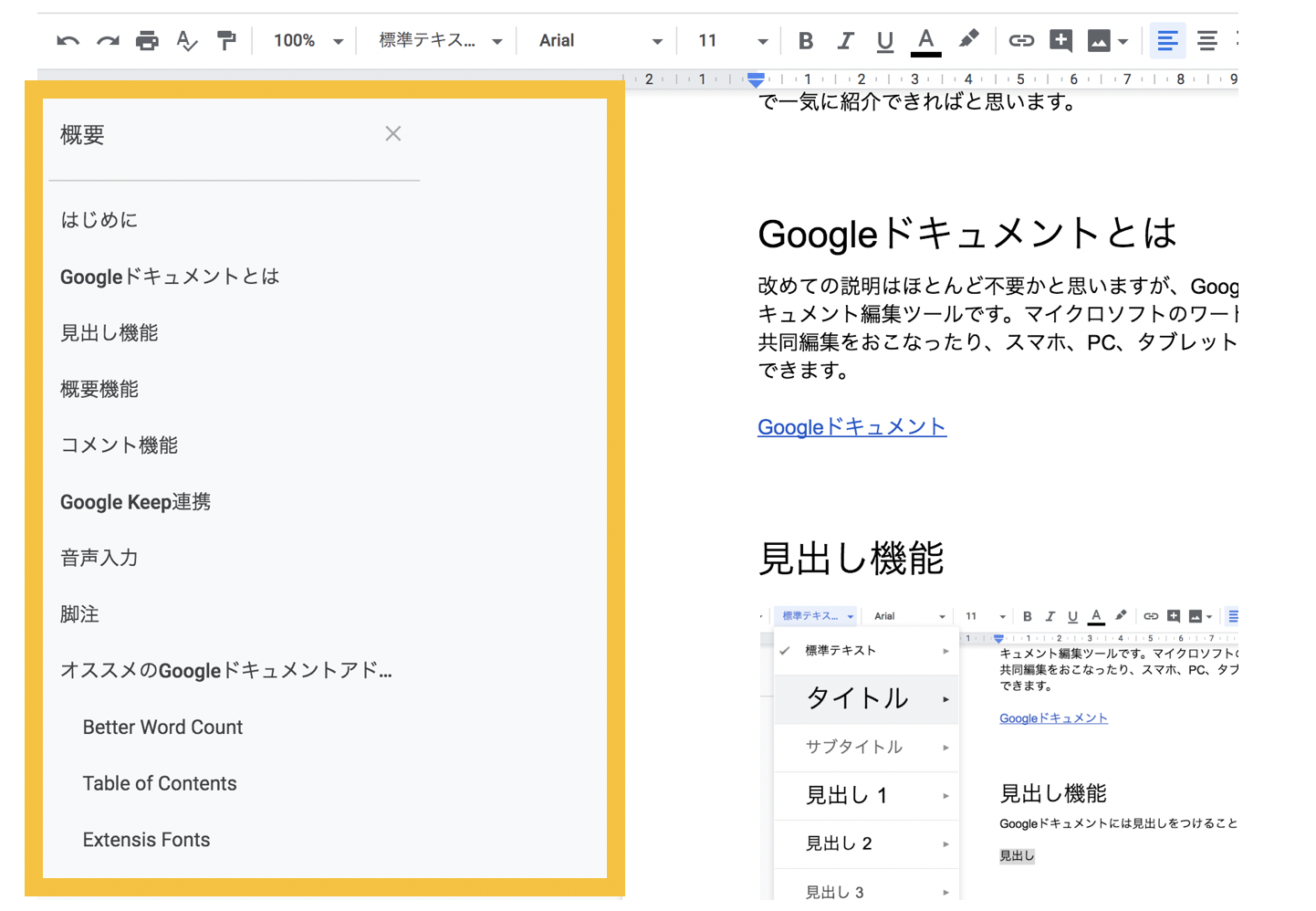Click the Redo arrow icon
Viewport: 1316px width, 911px height.
108,41
